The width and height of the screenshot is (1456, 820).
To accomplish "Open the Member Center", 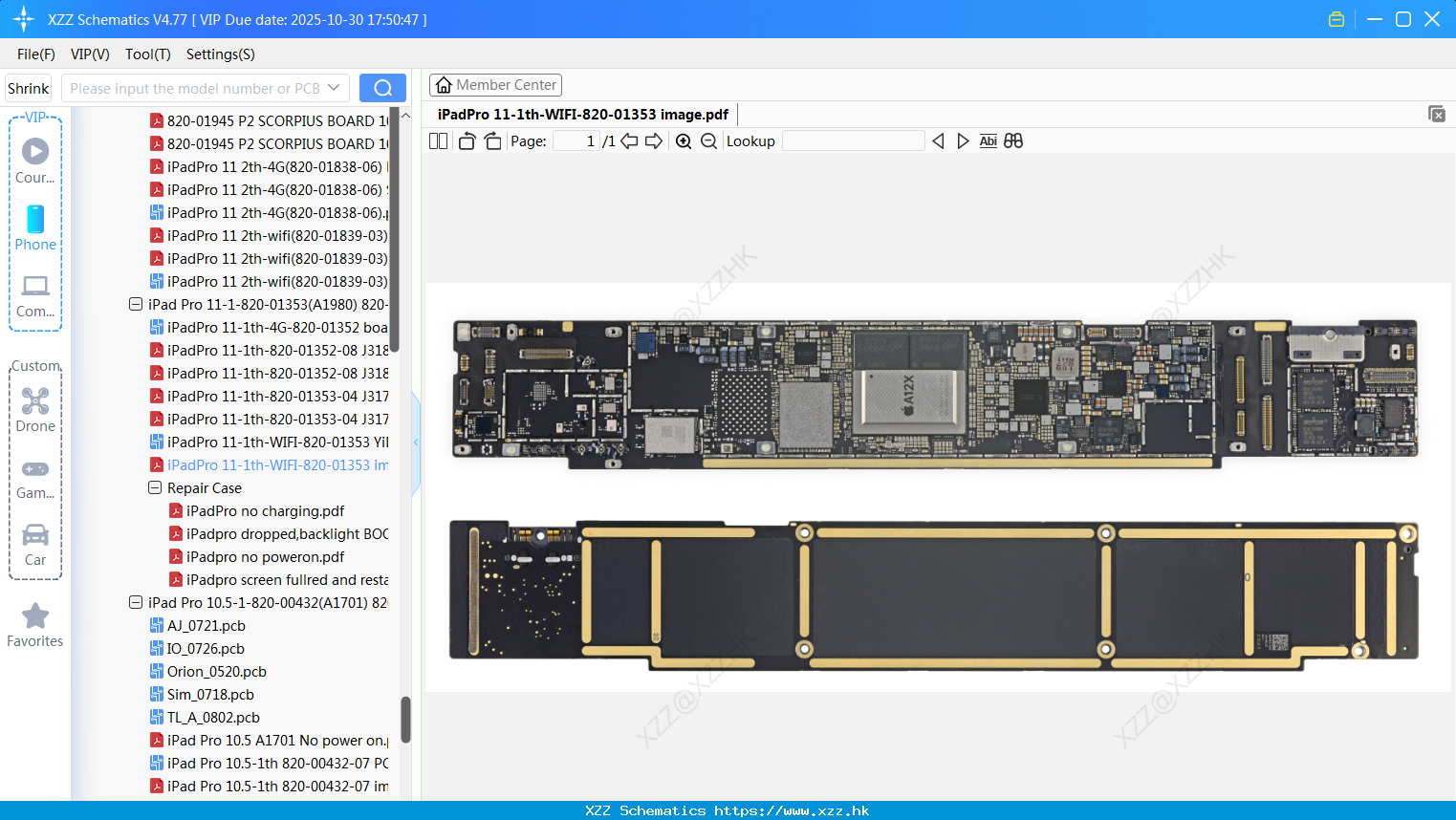I will pyautogui.click(x=495, y=85).
